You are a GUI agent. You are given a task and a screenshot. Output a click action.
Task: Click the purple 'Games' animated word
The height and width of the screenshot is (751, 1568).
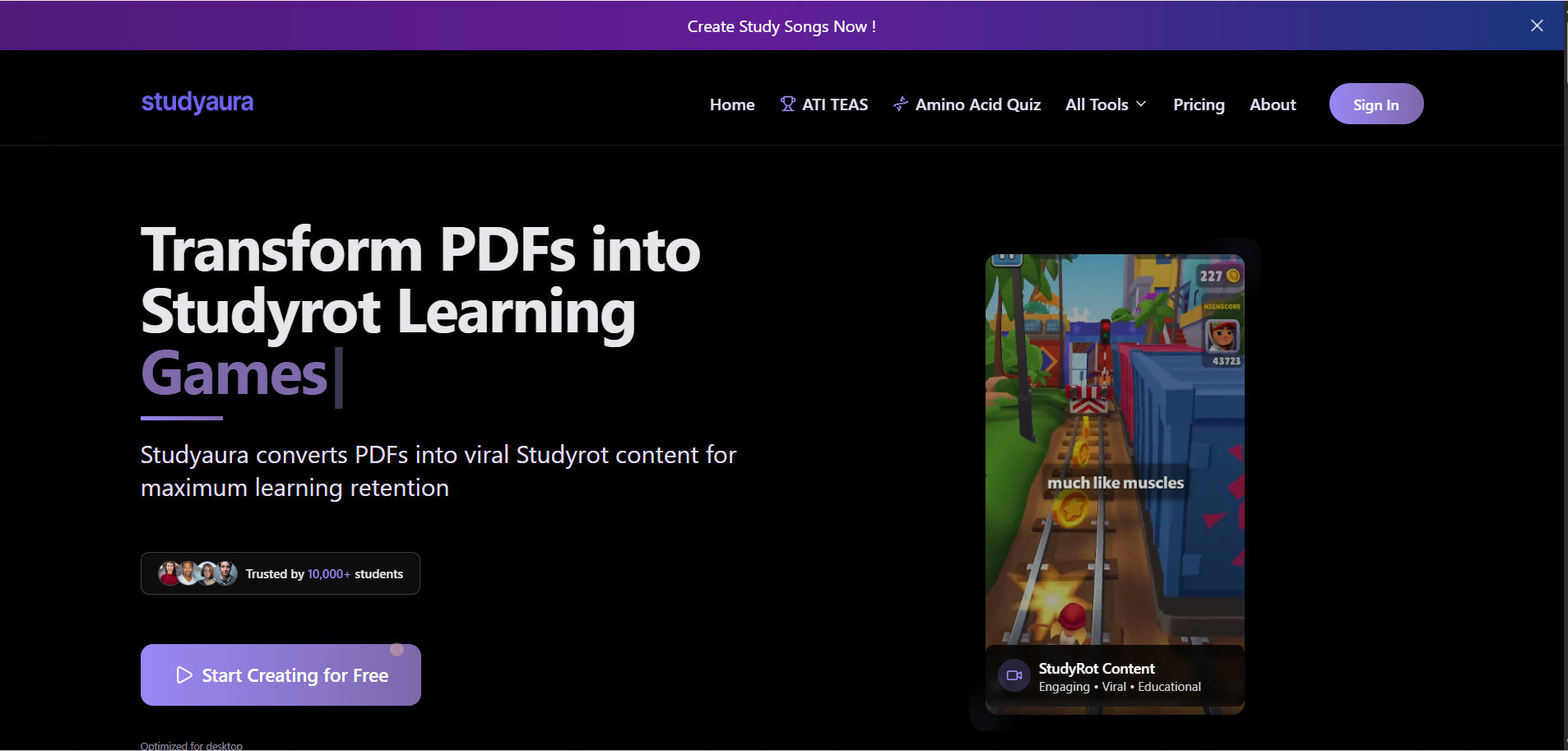[x=234, y=374]
